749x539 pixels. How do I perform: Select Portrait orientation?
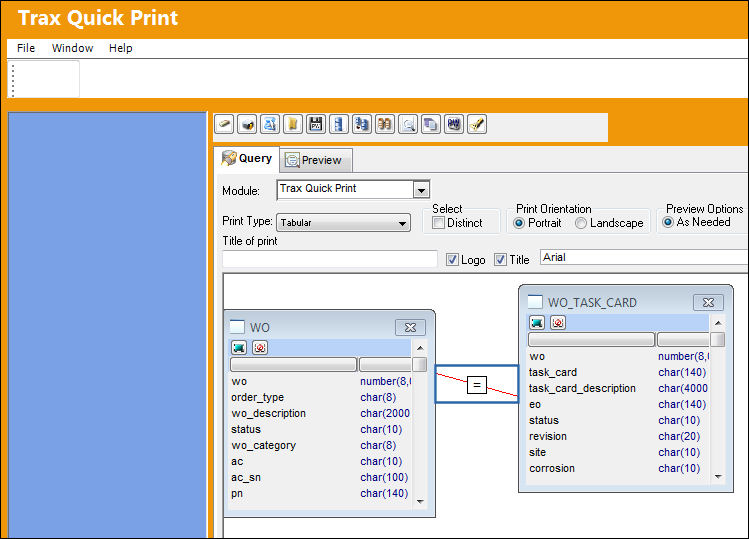[x=519, y=223]
